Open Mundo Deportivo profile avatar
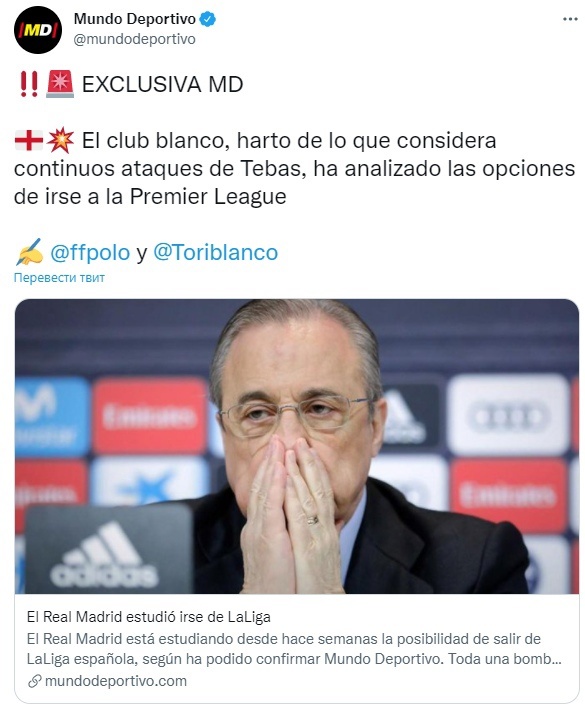 [38, 30]
